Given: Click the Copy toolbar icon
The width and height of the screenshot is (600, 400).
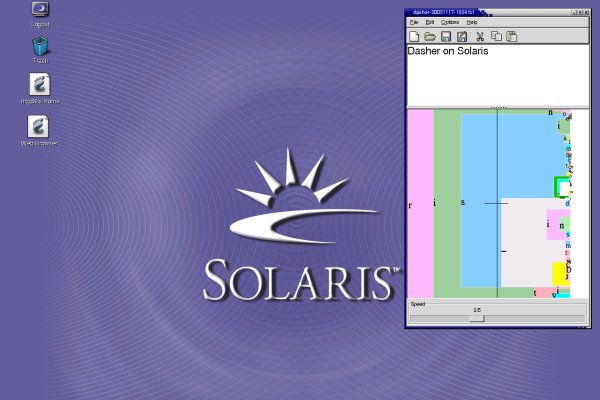Looking at the screenshot, I should coord(496,37).
